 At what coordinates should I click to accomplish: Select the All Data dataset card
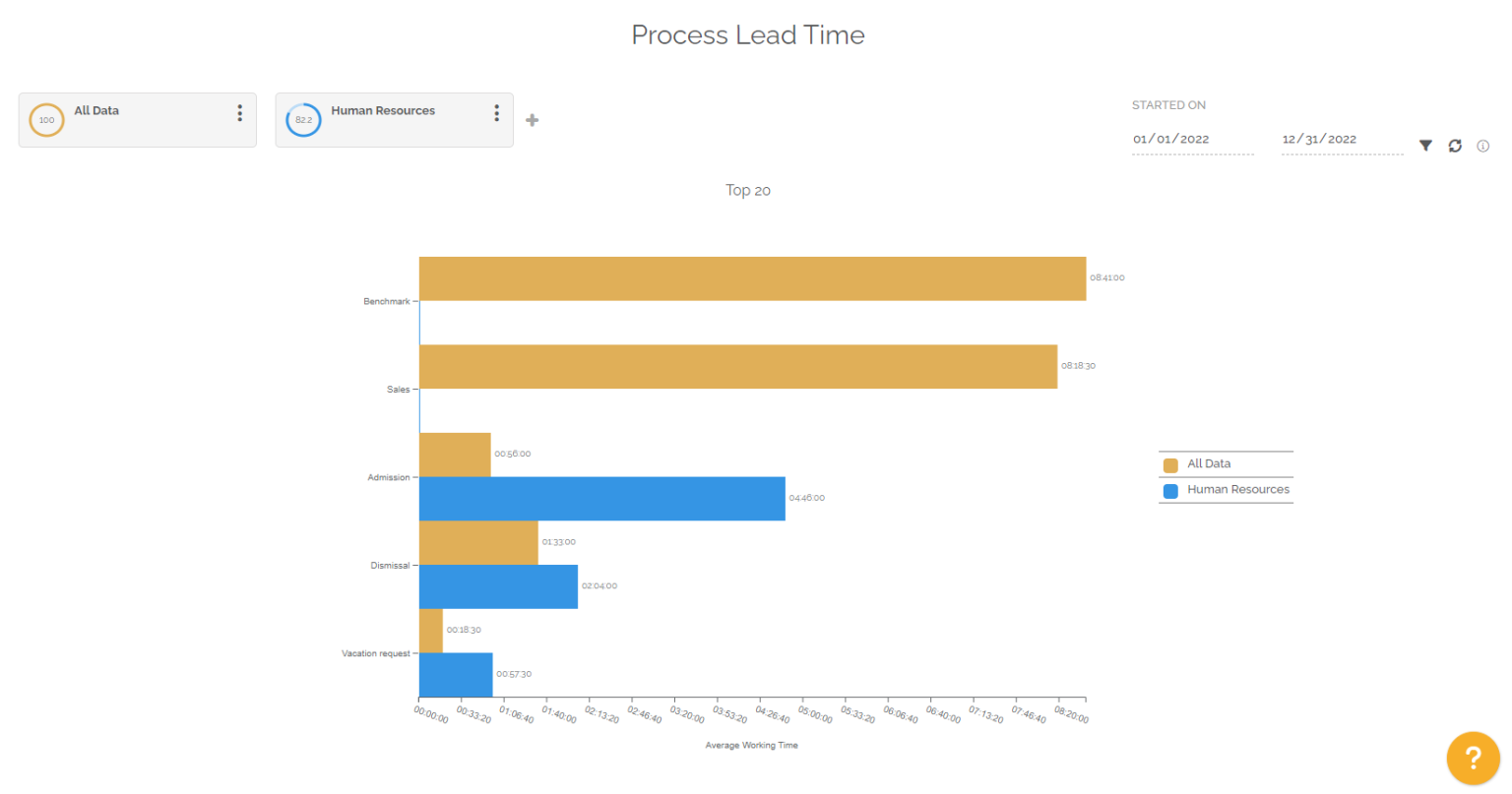[x=137, y=119]
